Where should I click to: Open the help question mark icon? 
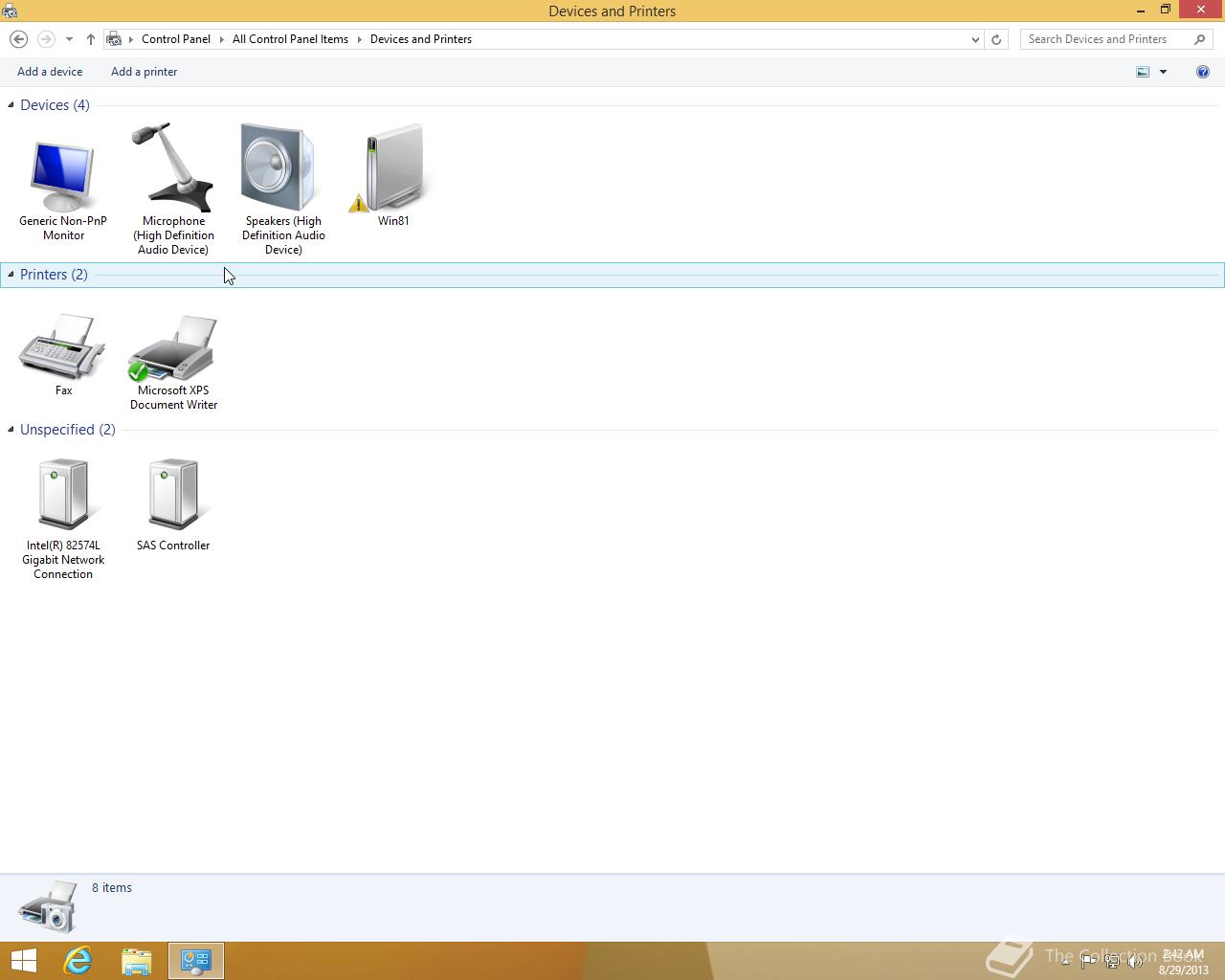pos(1203,72)
